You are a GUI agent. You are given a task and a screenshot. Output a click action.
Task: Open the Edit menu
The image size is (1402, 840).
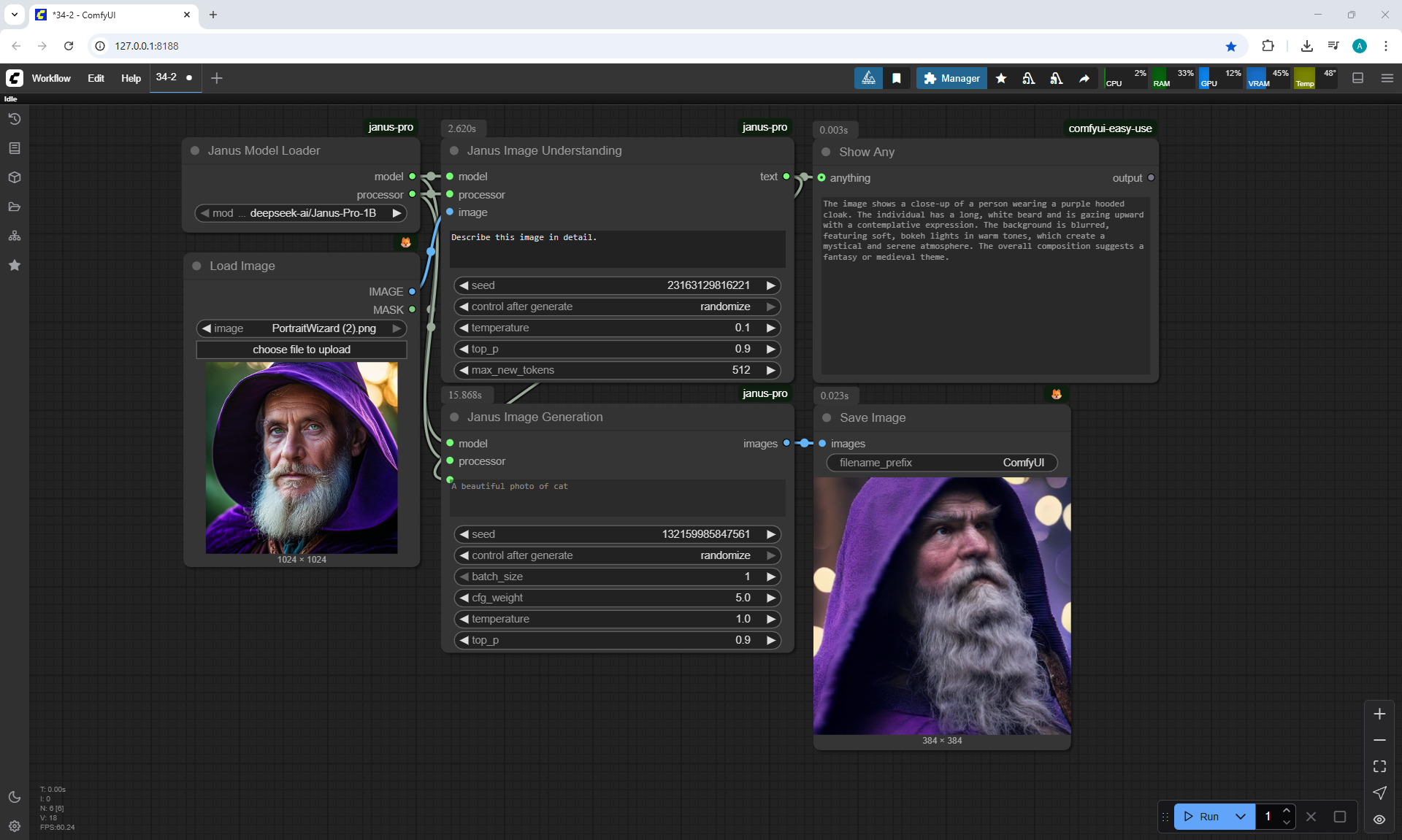coord(96,78)
